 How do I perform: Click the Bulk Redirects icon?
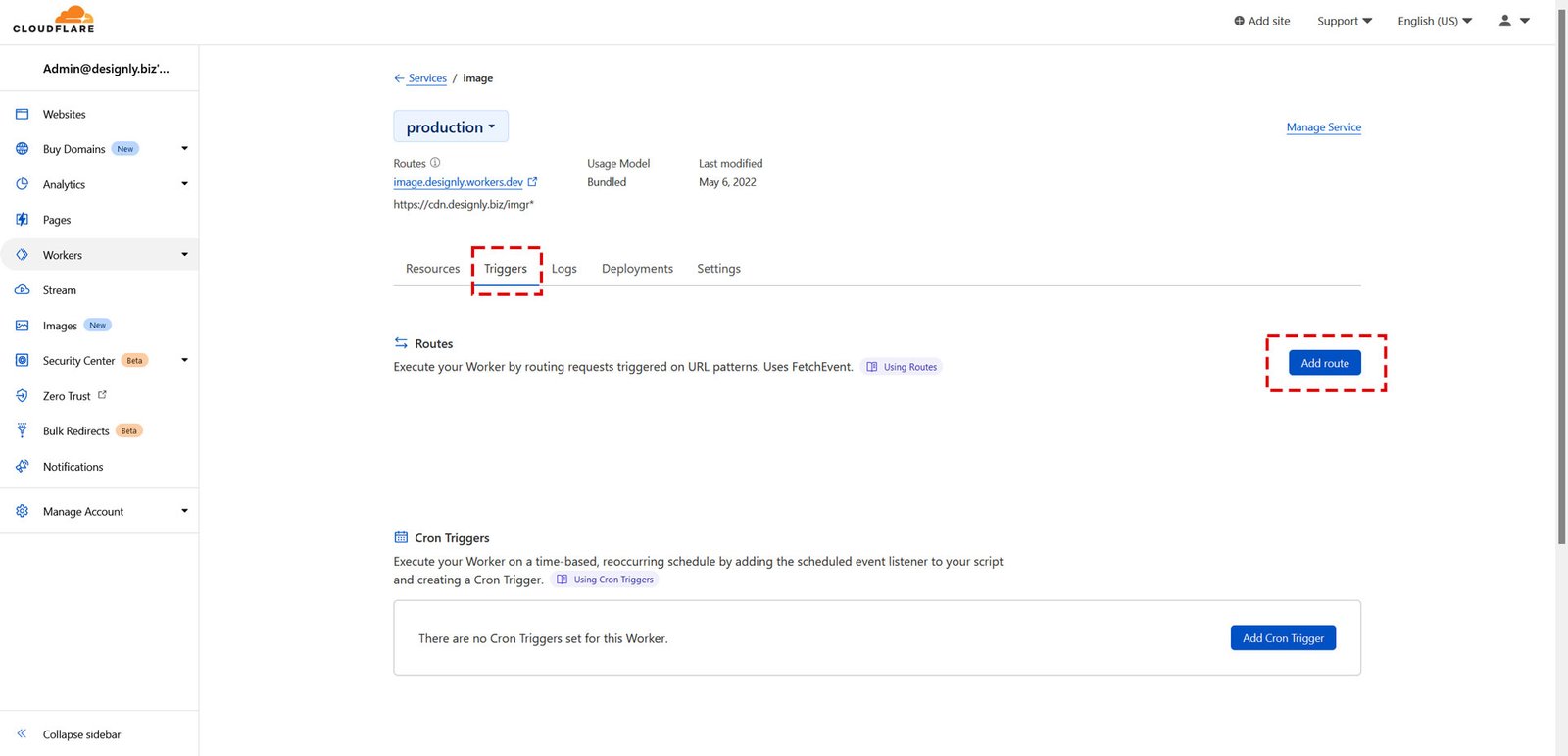pyautogui.click(x=23, y=430)
